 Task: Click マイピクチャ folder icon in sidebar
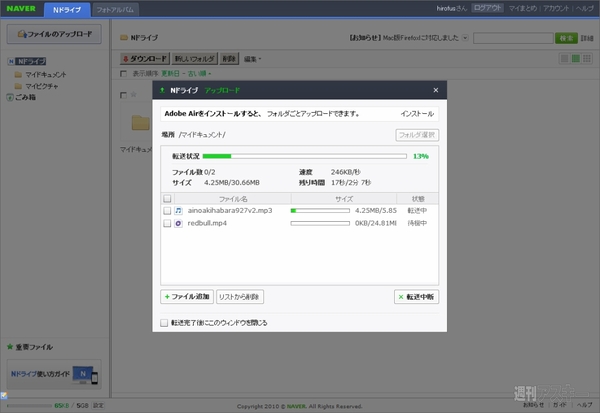tap(18, 86)
